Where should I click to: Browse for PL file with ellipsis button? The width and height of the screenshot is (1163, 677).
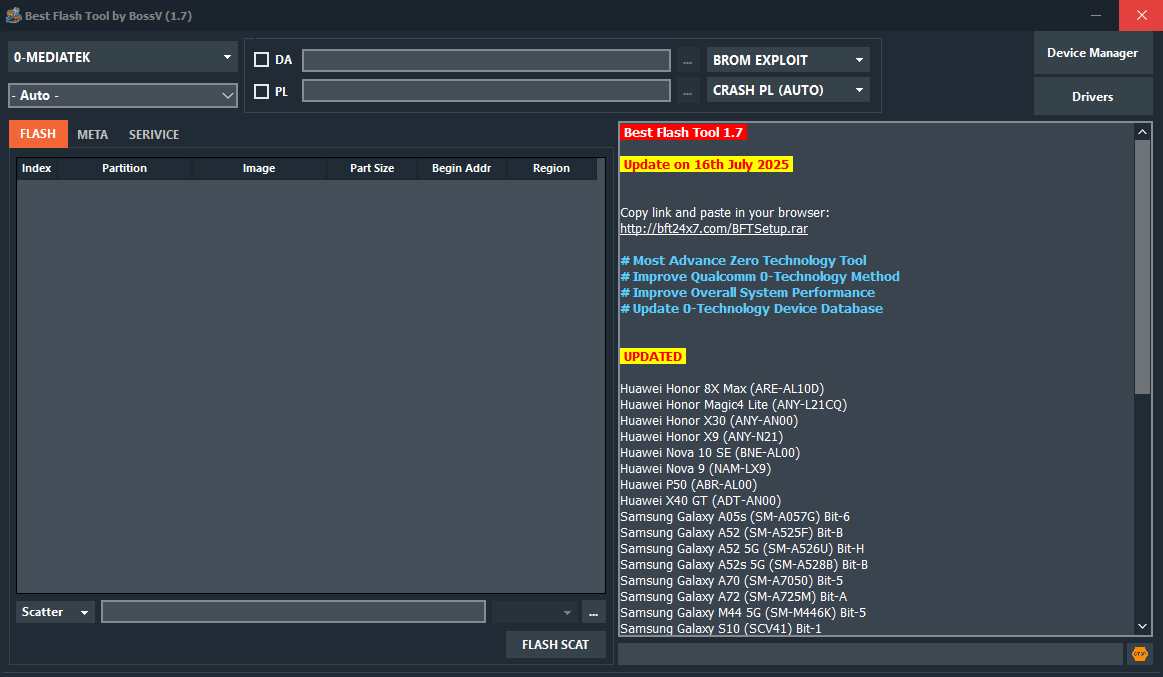688,91
